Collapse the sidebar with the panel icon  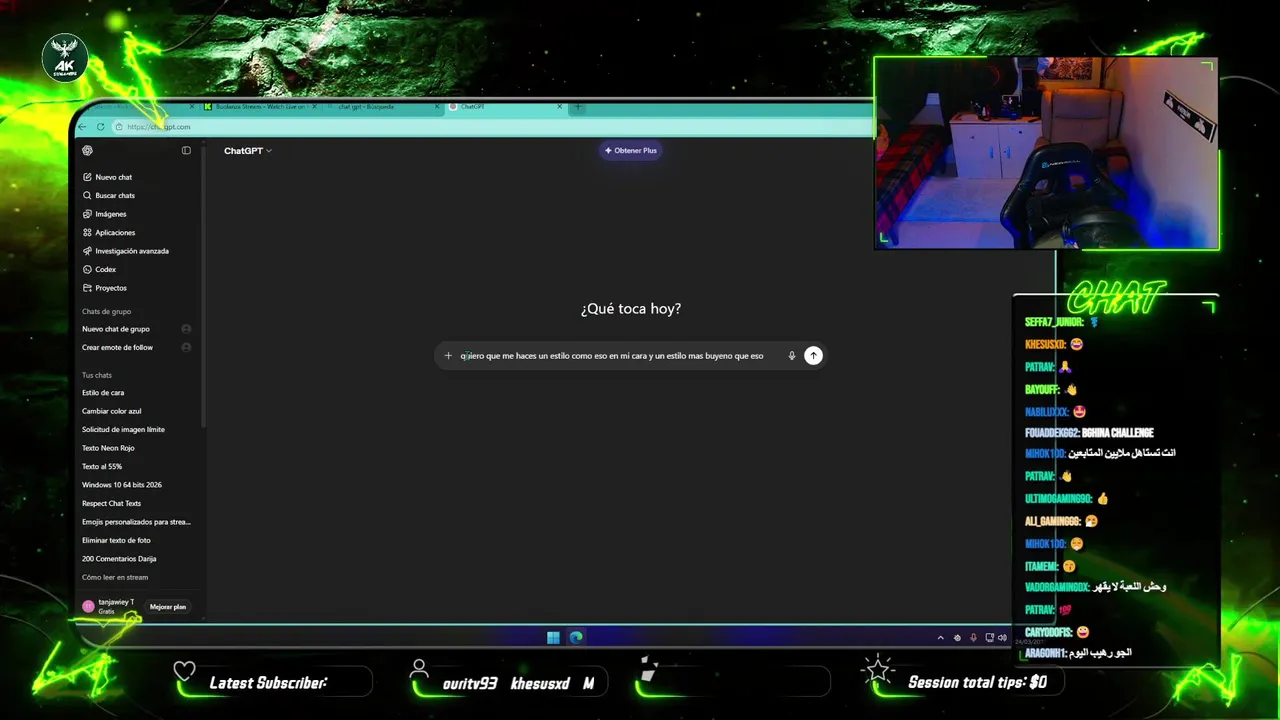(186, 151)
